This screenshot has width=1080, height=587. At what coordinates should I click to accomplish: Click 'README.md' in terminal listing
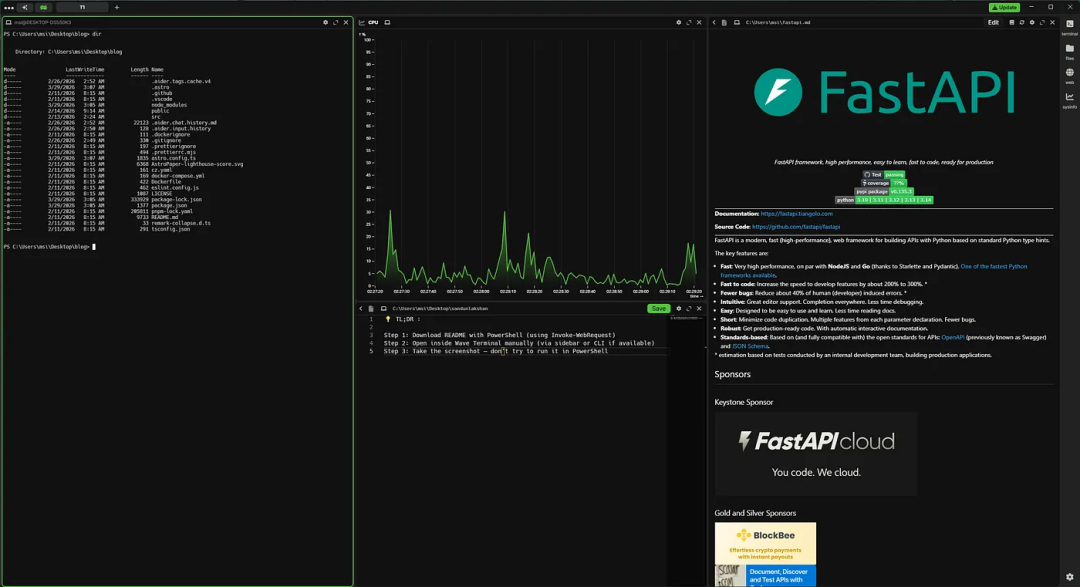165,217
